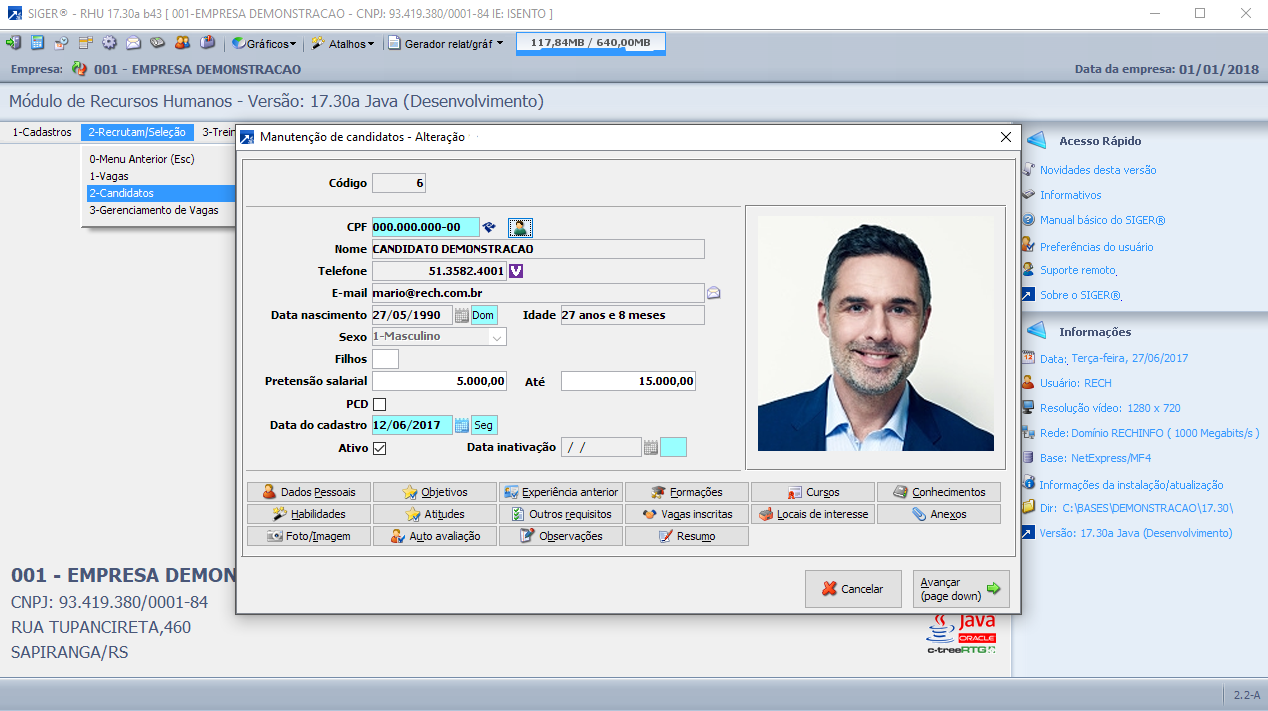Click the purple V icon next to Telefone
The height and width of the screenshot is (711, 1268).
516,270
